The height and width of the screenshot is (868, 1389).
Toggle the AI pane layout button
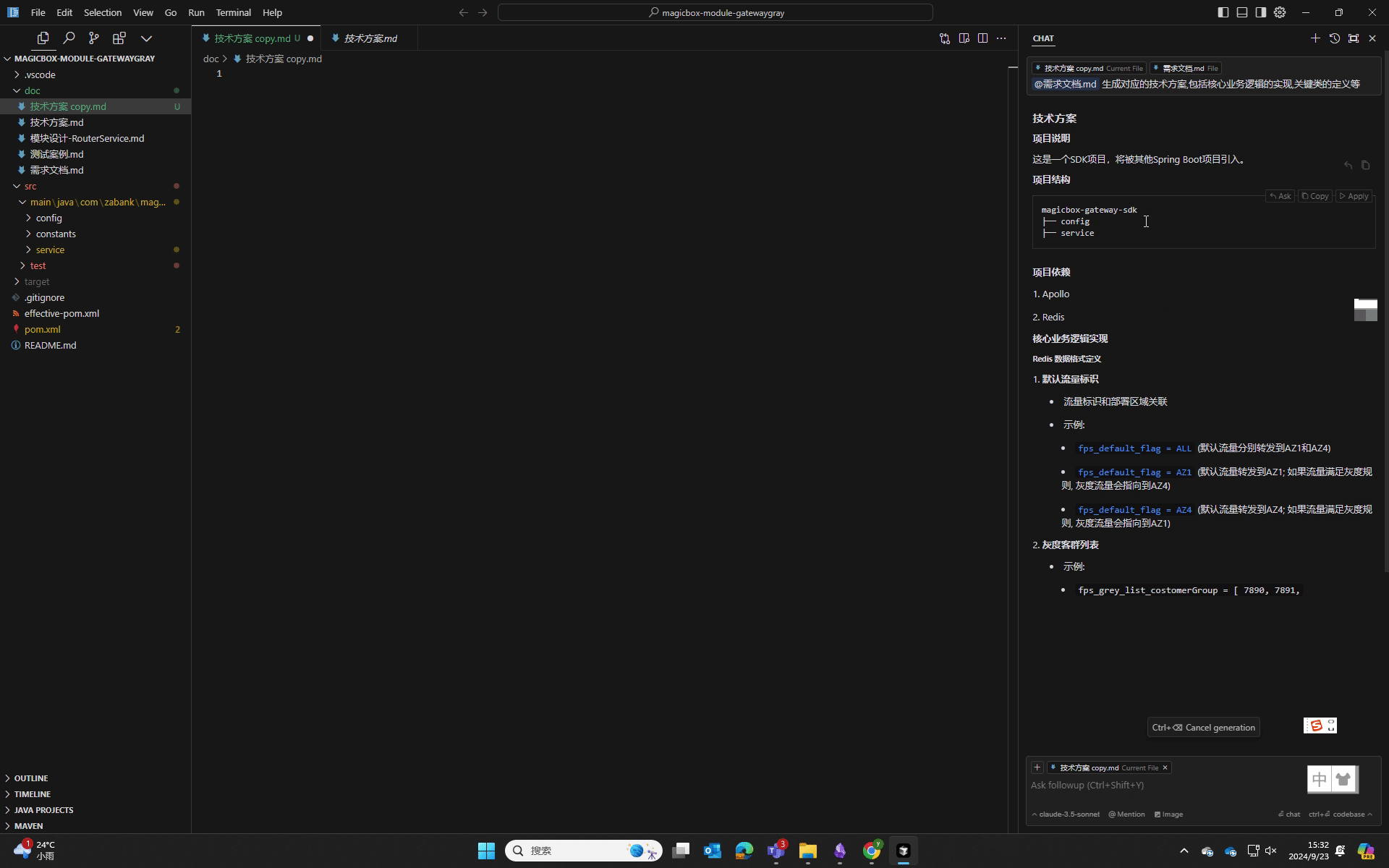[1261, 12]
